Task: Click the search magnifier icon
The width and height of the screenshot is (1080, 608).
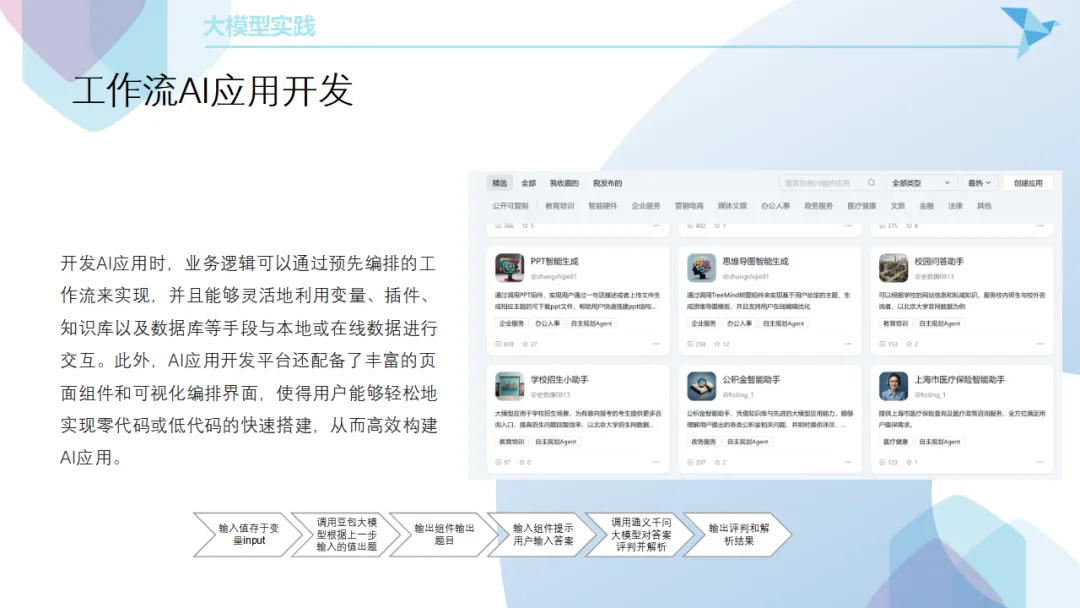Action: pyautogui.click(x=871, y=183)
